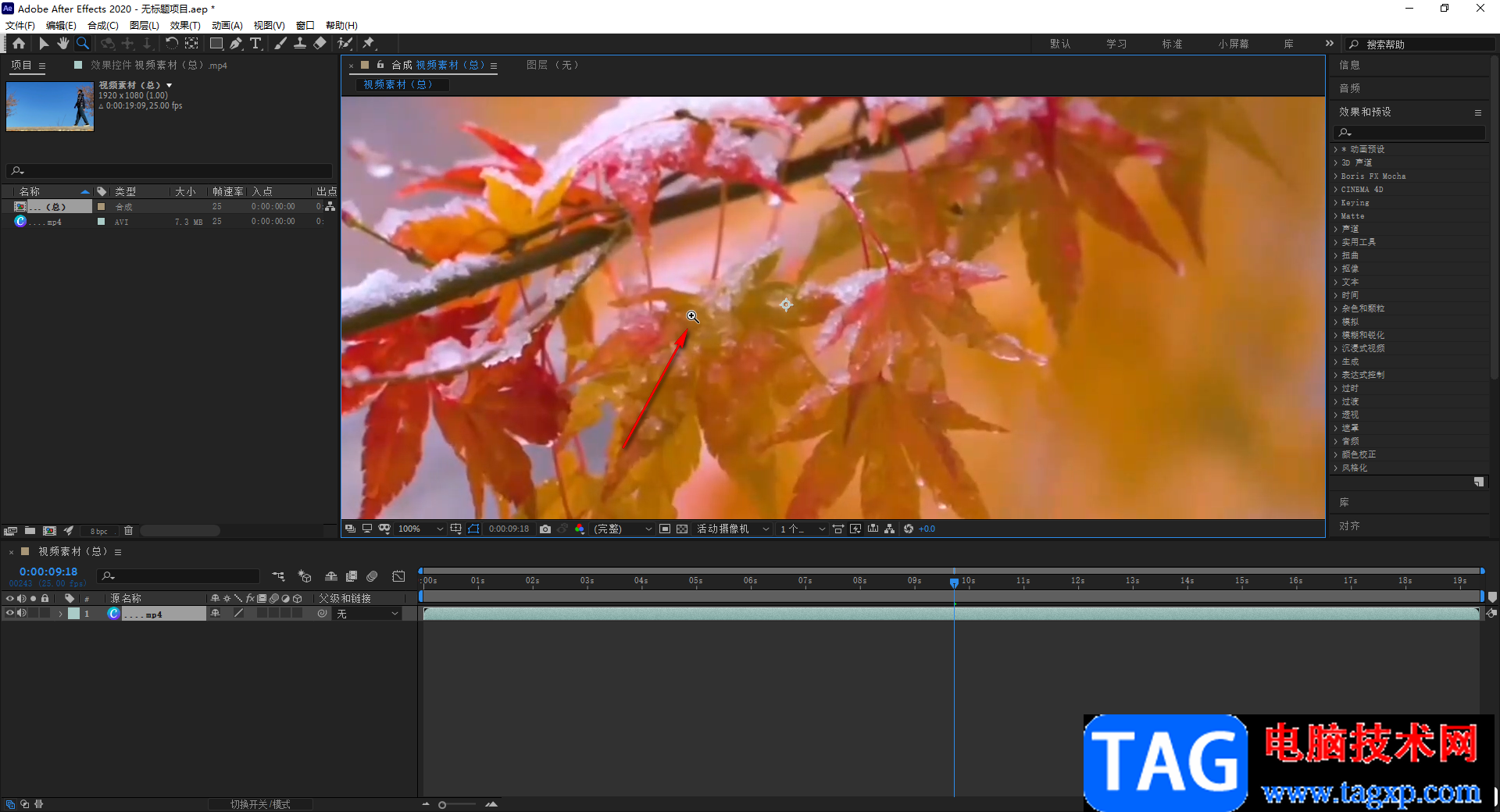Switch to the 标准 workspace tab
The width and height of the screenshot is (1500, 812).
click(1172, 44)
